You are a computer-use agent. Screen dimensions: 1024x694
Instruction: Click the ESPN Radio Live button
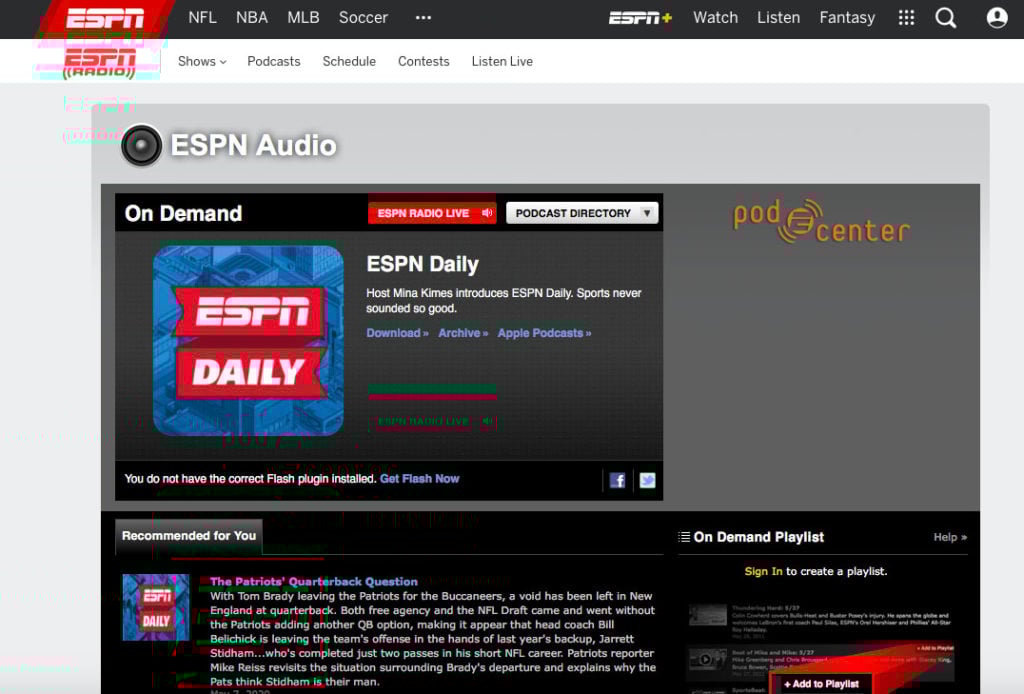[x=432, y=213]
